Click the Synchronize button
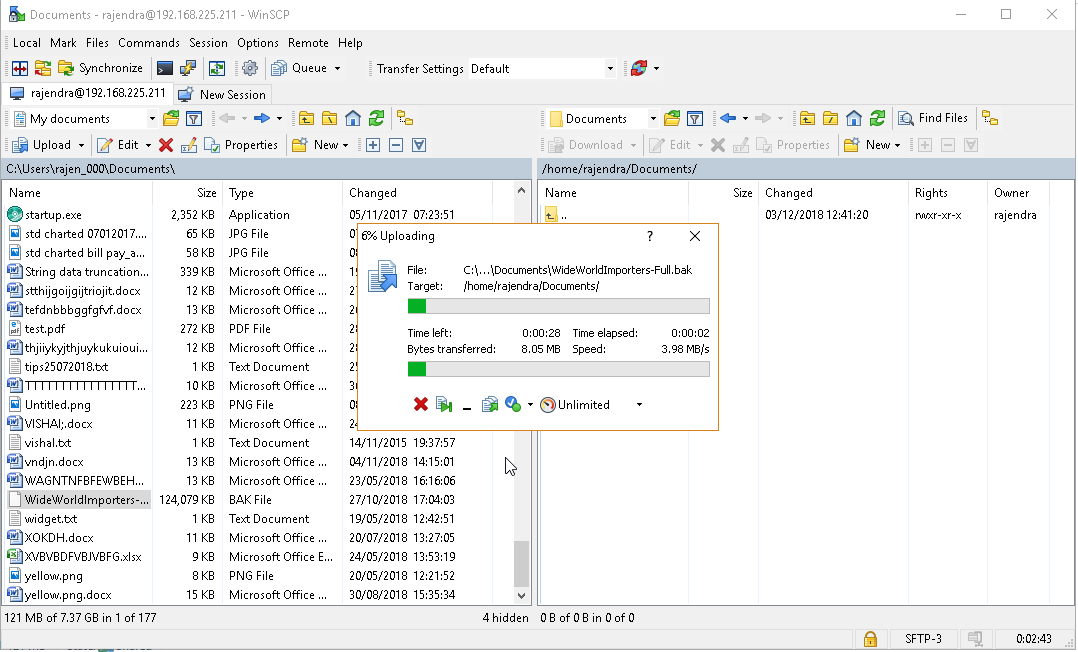Screen dimensions: 1078x652 (x=101, y=69)
